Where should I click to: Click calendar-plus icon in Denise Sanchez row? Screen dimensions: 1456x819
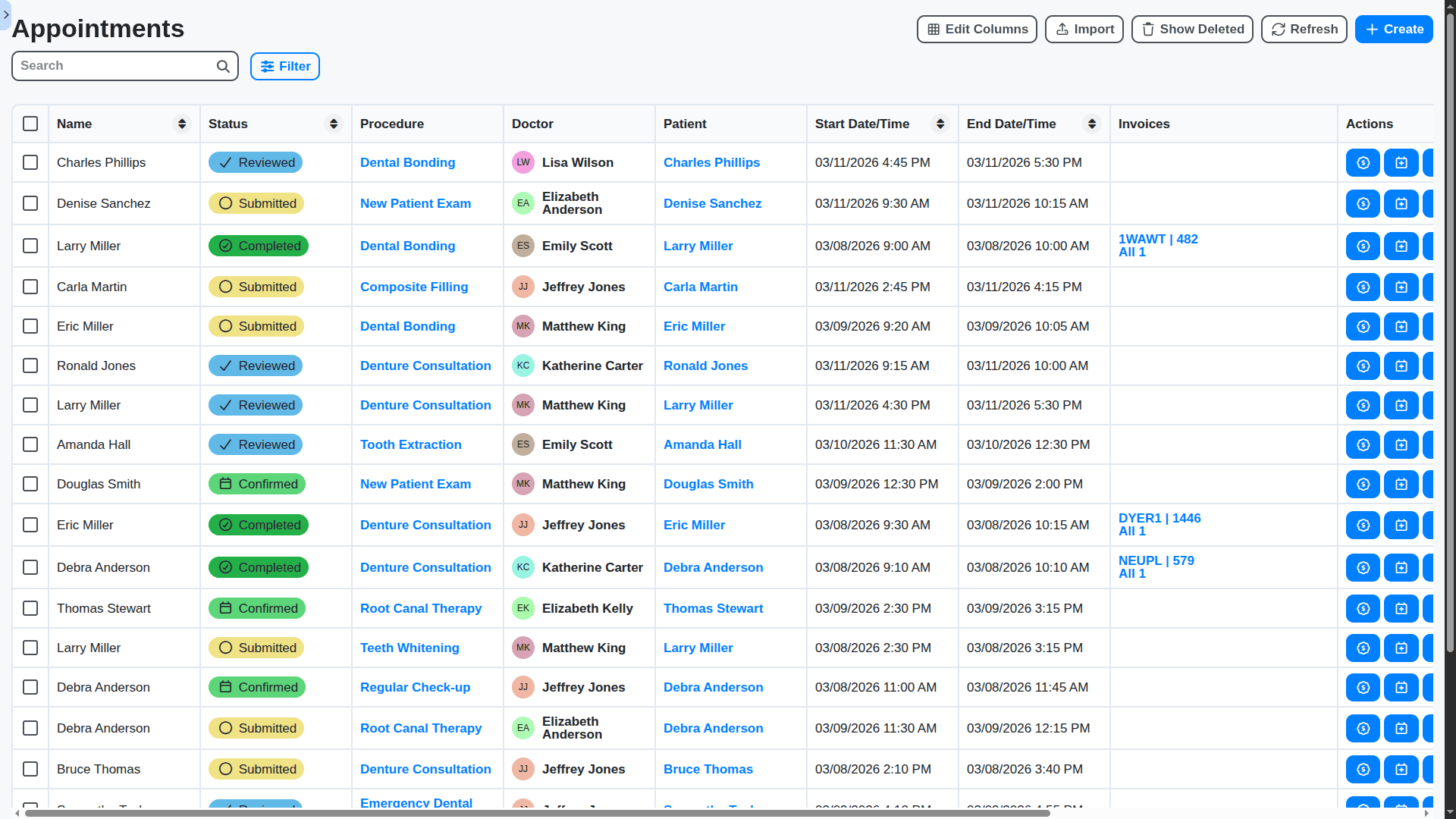click(1401, 204)
